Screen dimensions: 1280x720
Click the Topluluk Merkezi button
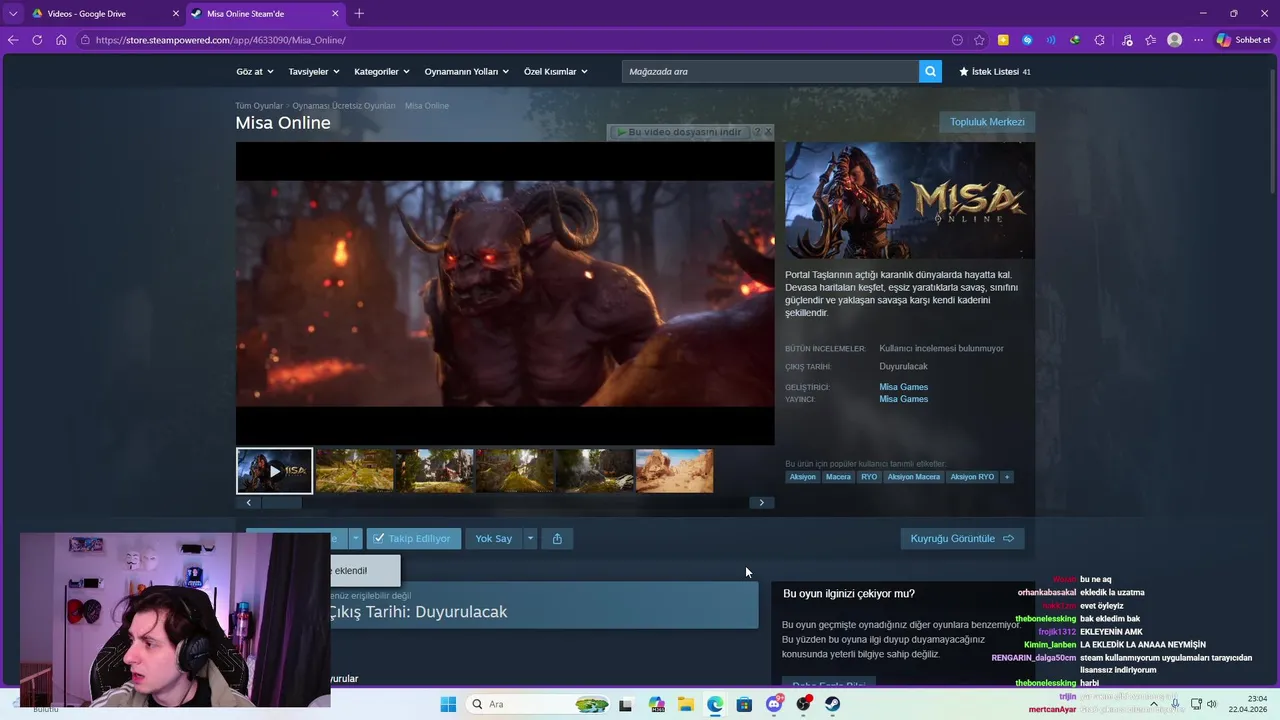pyautogui.click(x=987, y=122)
